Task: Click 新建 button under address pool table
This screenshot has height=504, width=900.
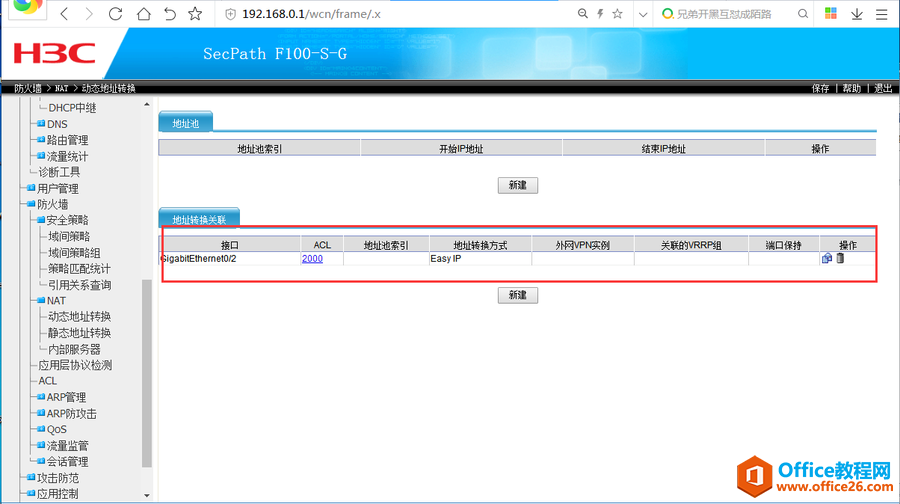Action: [x=518, y=185]
